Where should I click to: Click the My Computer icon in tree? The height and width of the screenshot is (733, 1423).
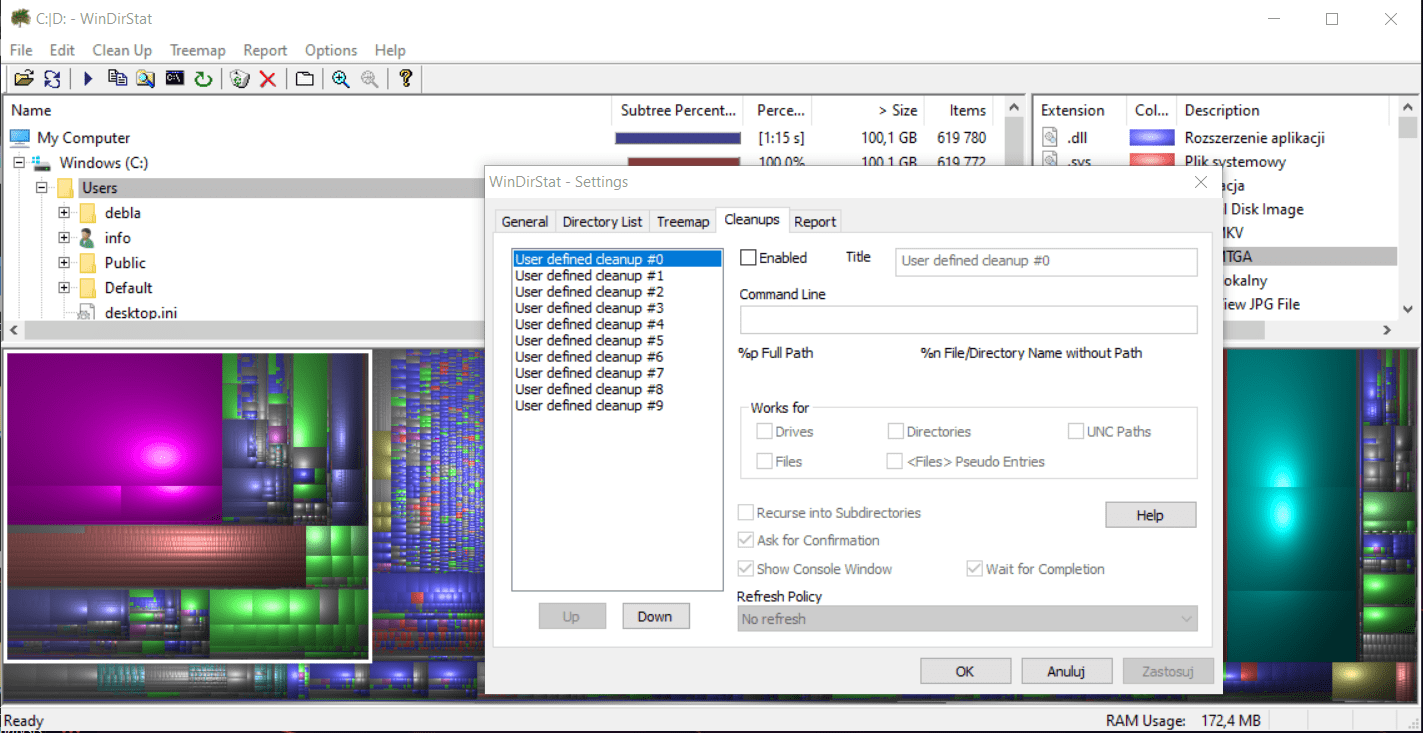(x=20, y=138)
